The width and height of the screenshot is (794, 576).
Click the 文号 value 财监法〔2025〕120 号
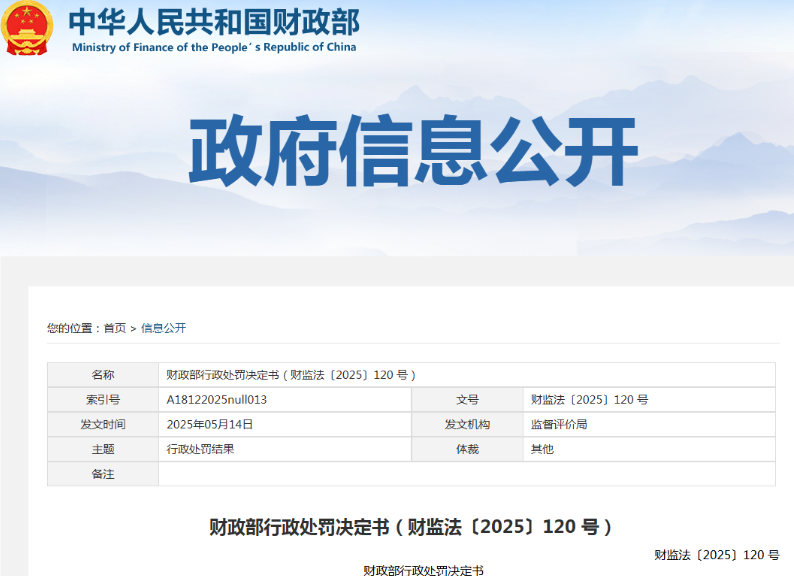[x=589, y=400]
